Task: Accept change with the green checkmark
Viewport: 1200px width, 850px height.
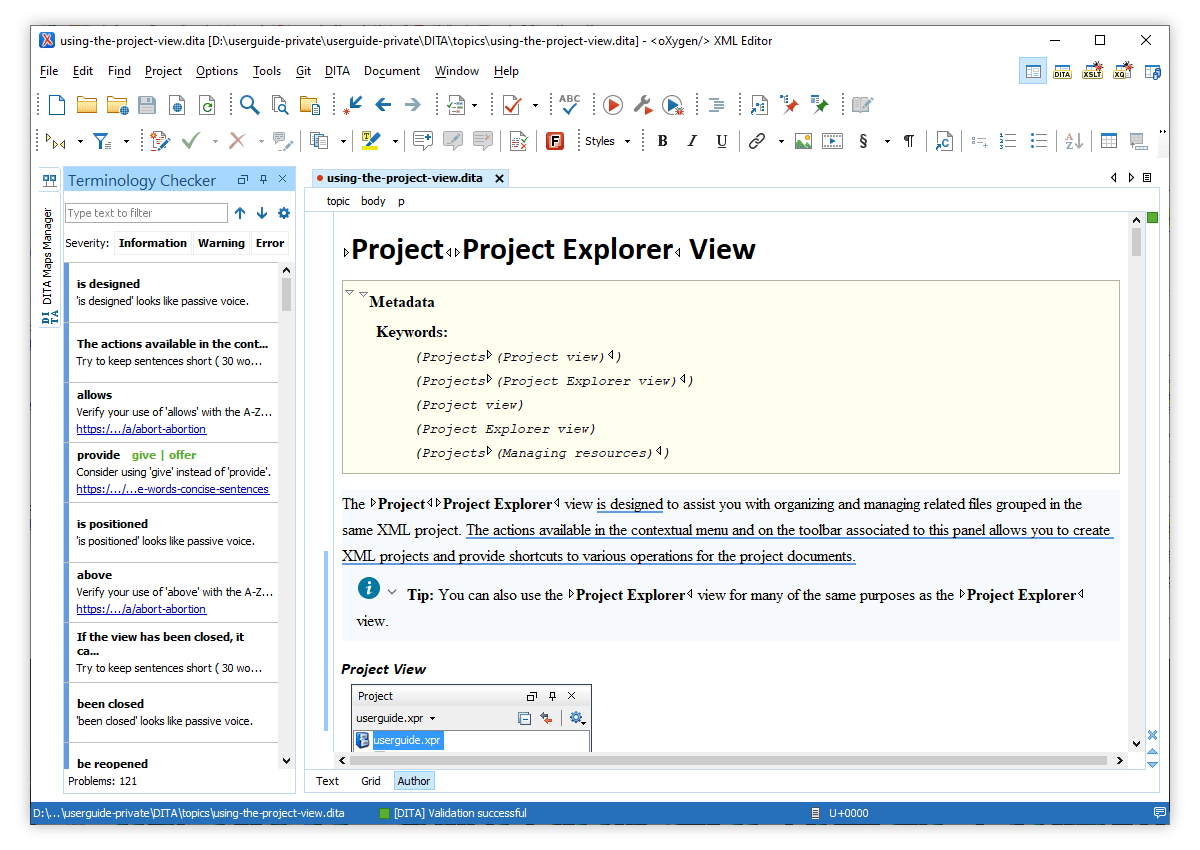Action: (x=191, y=141)
